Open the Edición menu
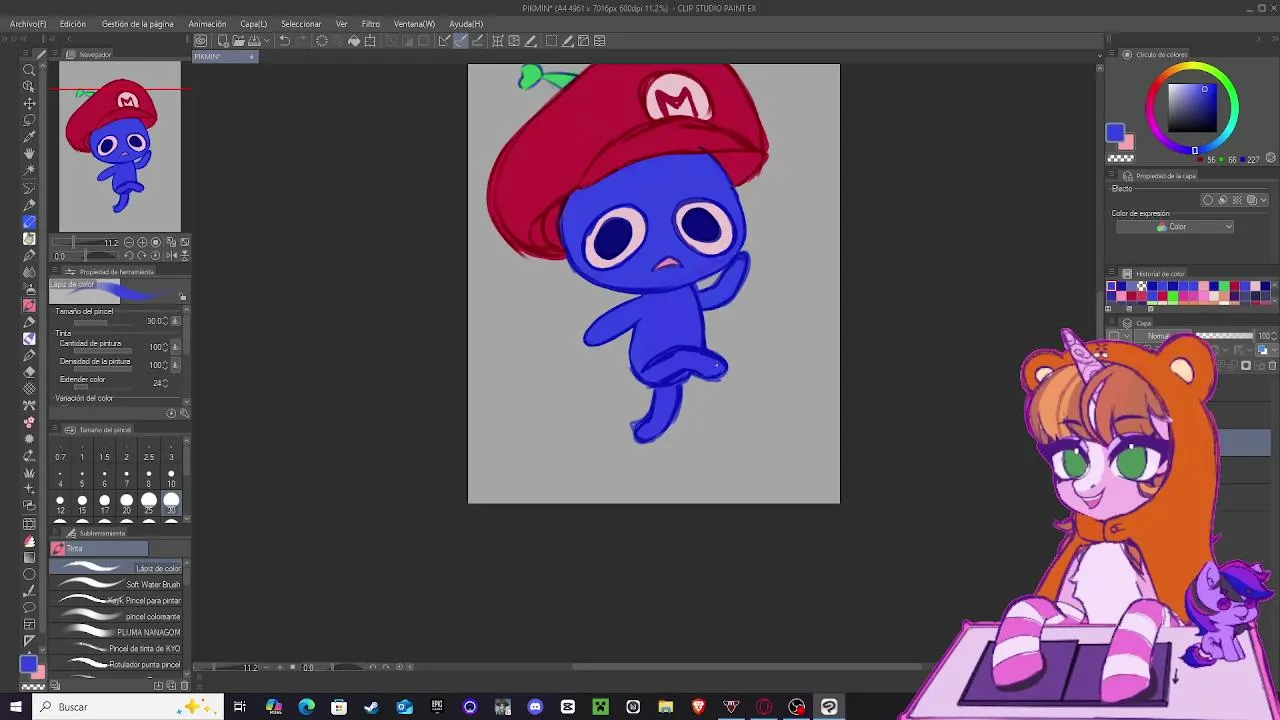Viewport: 1280px width, 720px height. [73, 24]
